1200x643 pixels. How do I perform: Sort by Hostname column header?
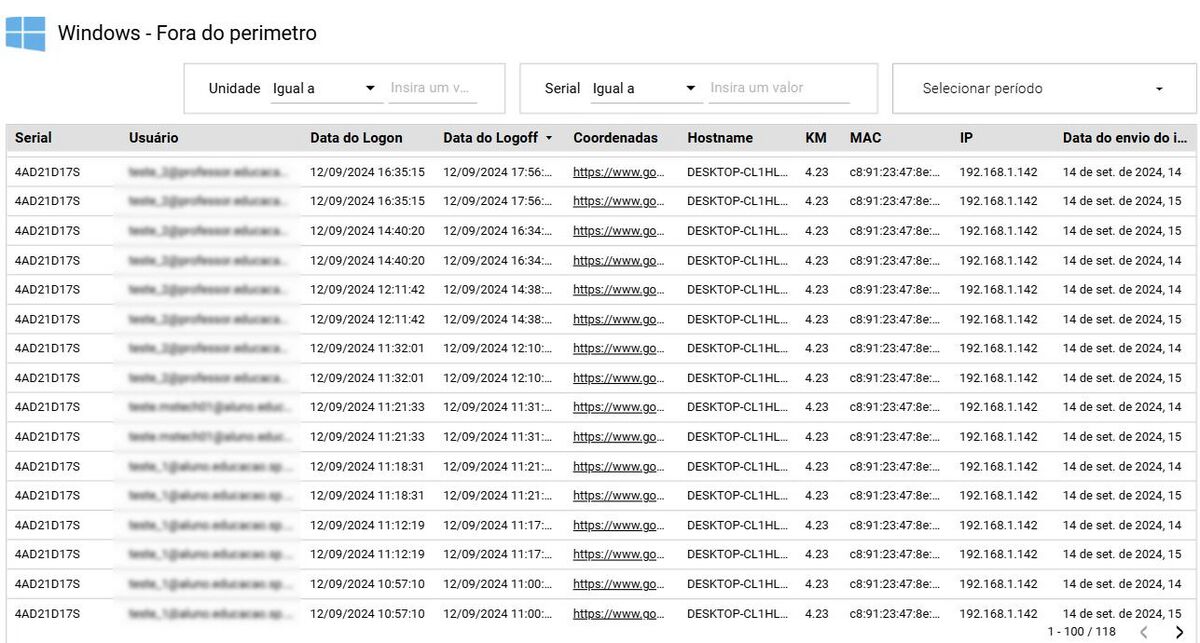[720, 138]
